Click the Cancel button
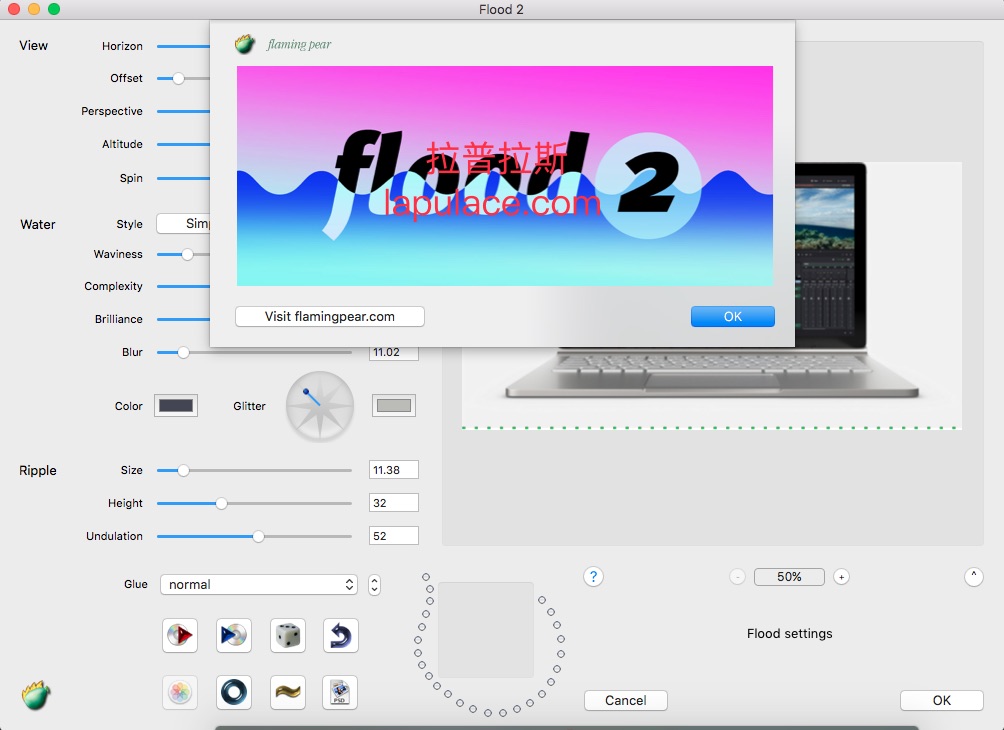 pyautogui.click(x=626, y=700)
